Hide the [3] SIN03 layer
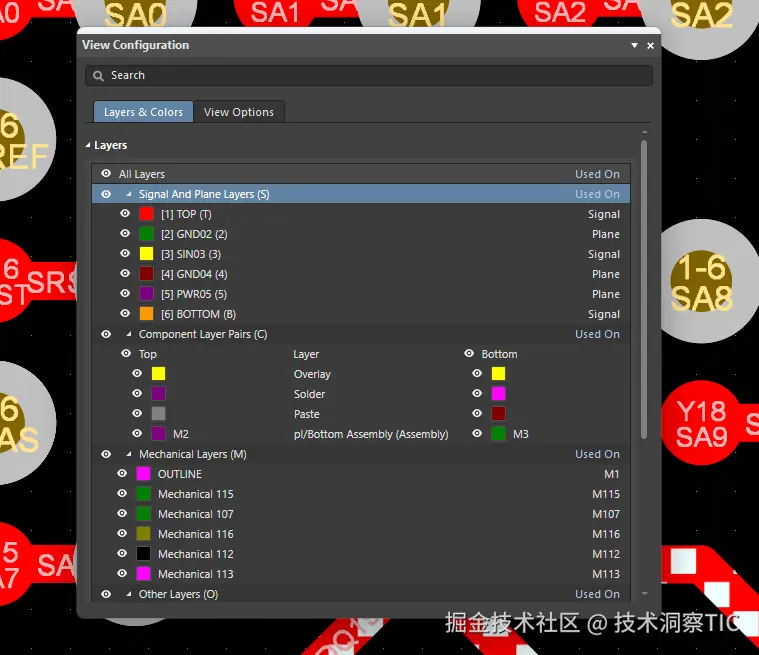Screen dimensions: 759x655 tap(125, 253)
